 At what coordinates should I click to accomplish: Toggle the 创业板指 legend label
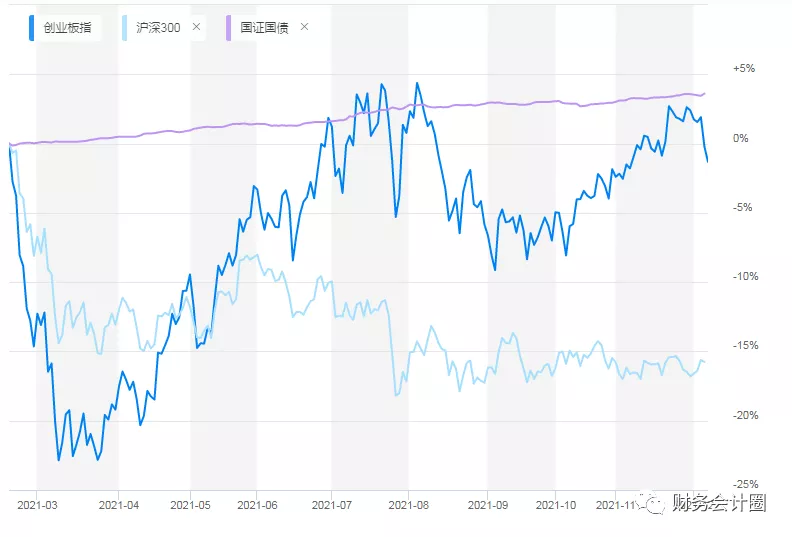point(67,27)
